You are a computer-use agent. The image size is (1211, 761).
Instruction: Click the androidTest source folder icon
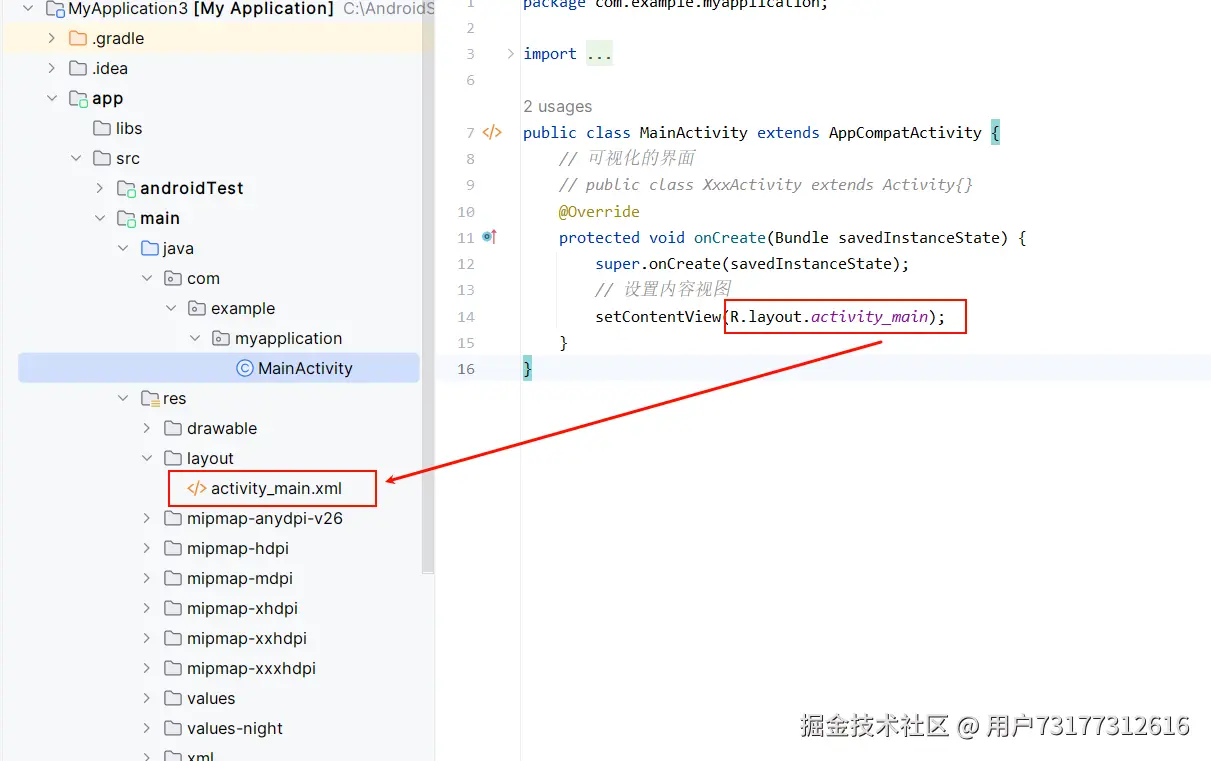[x=126, y=188]
